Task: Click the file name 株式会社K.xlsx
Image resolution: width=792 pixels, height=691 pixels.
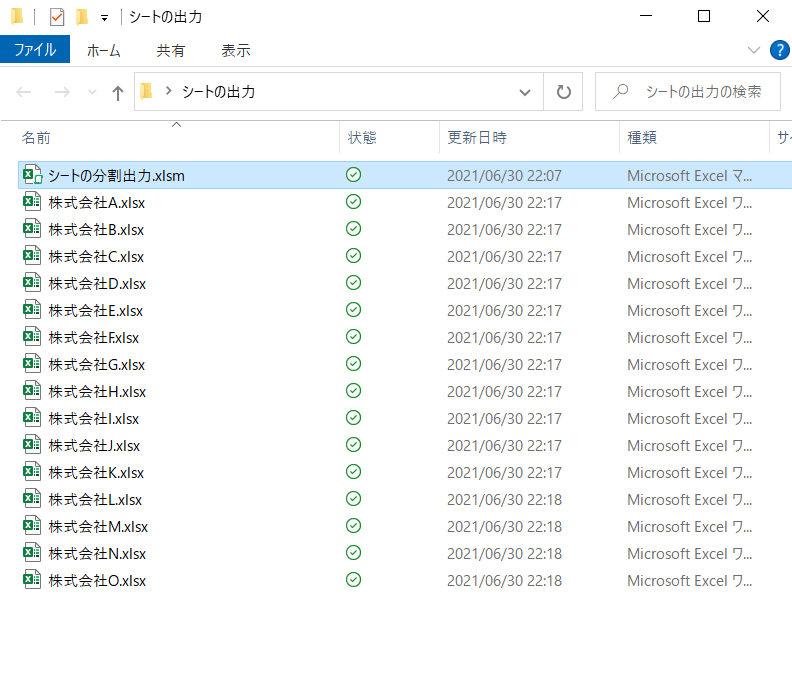Action: click(x=96, y=473)
